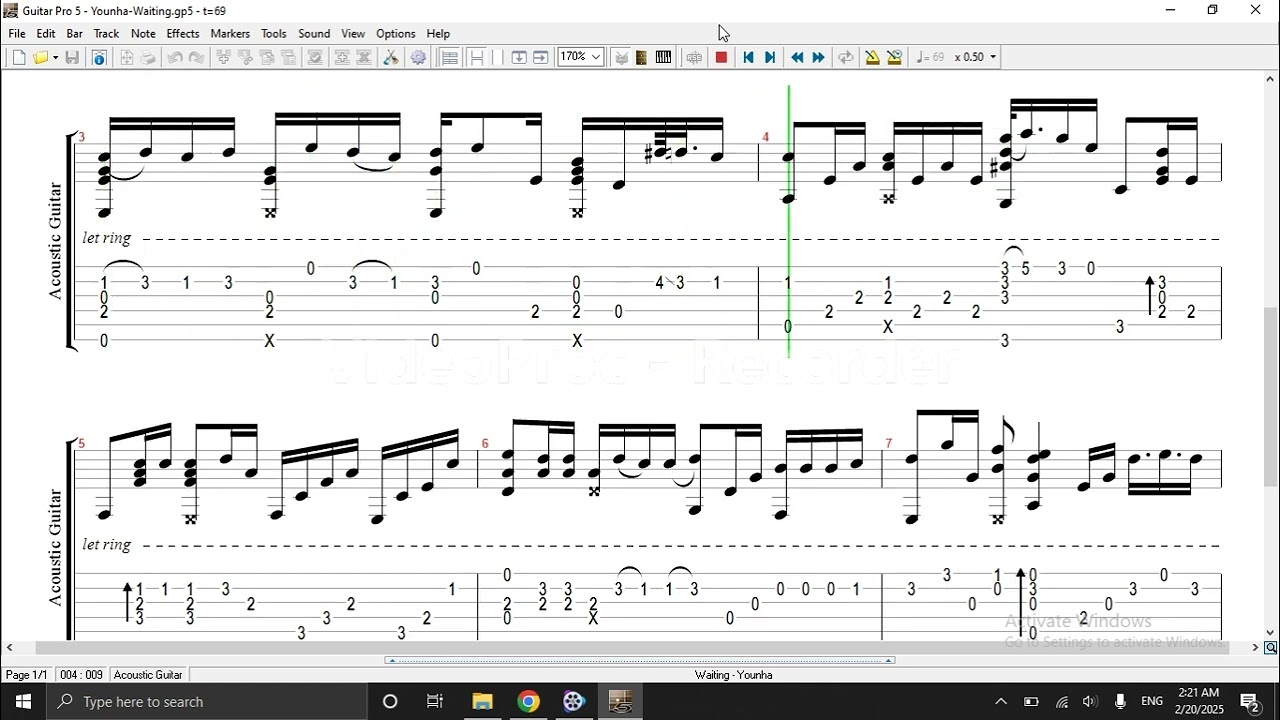
Task: Open the Windows Start menu
Action: click(x=23, y=702)
